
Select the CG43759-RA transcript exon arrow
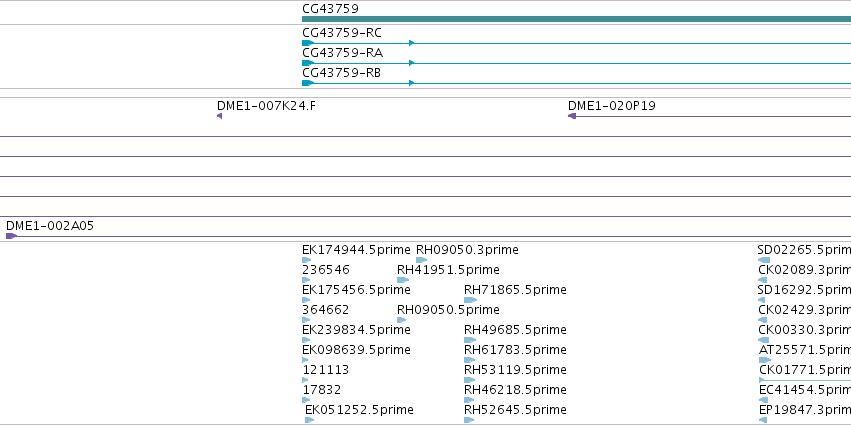tap(308, 63)
